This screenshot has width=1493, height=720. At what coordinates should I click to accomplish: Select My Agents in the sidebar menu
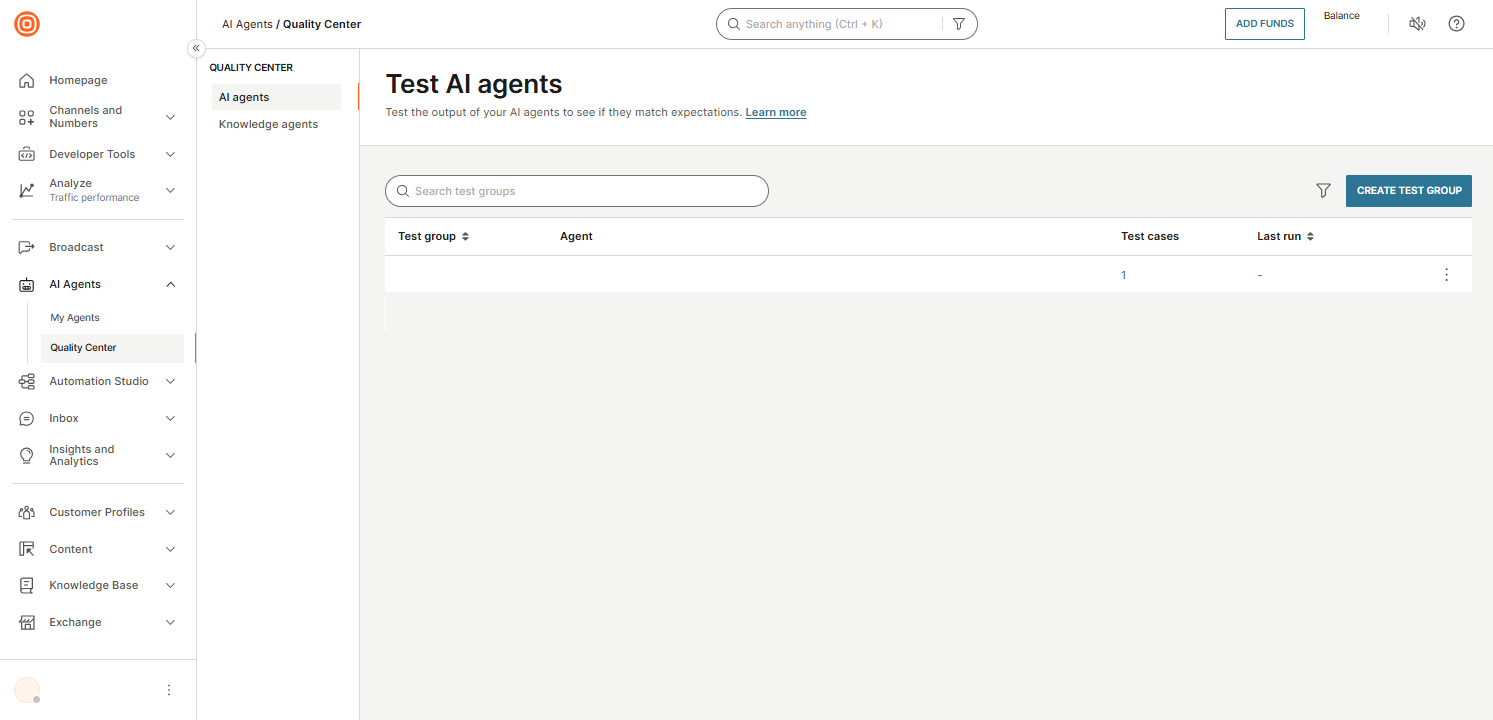74,317
